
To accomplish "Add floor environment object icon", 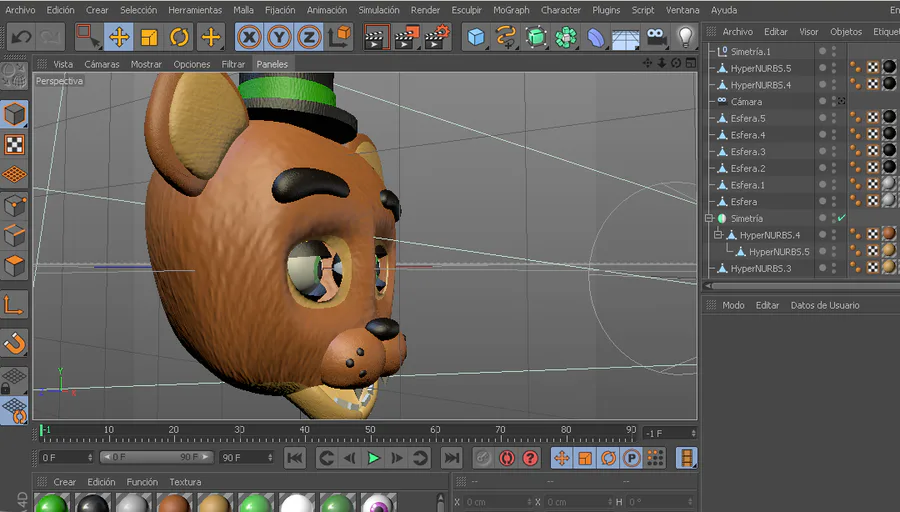I will pyautogui.click(x=626, y=38).
